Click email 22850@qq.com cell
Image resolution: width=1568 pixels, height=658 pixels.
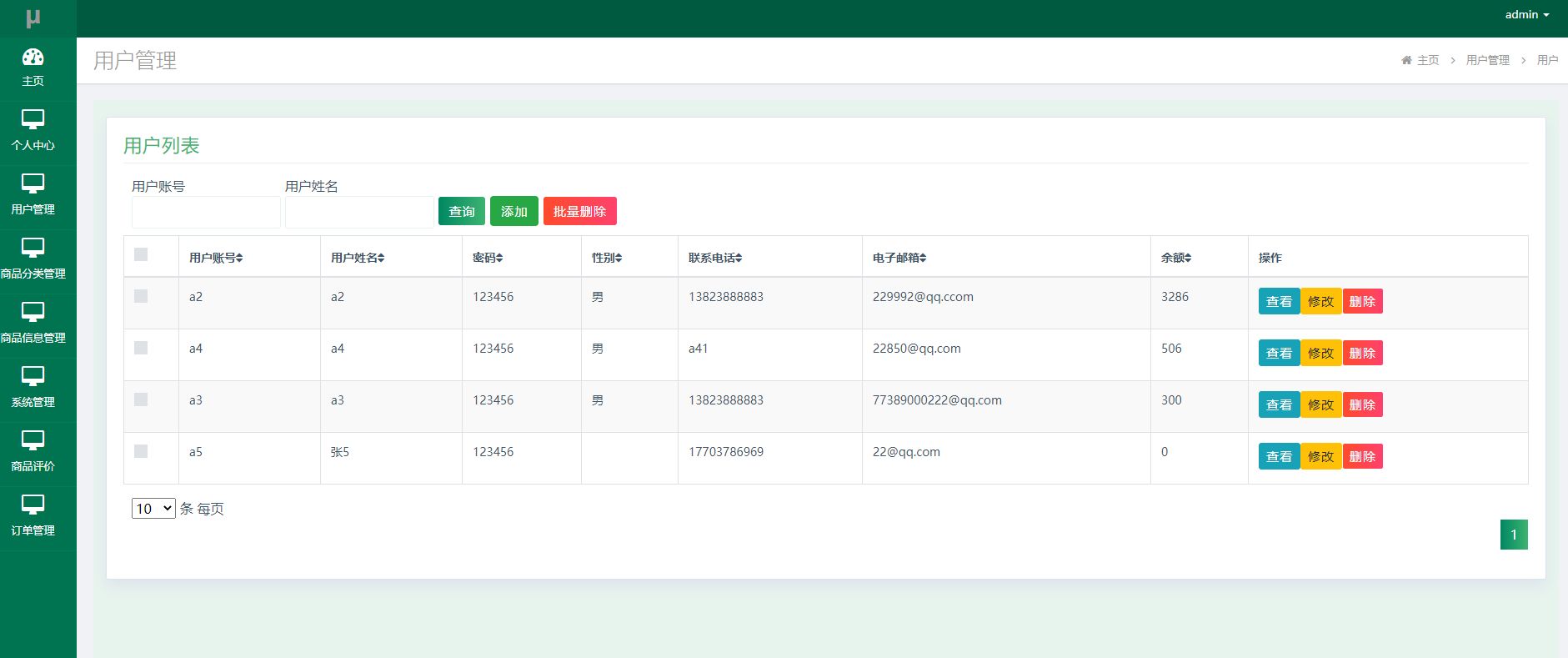tap(916, 349)
